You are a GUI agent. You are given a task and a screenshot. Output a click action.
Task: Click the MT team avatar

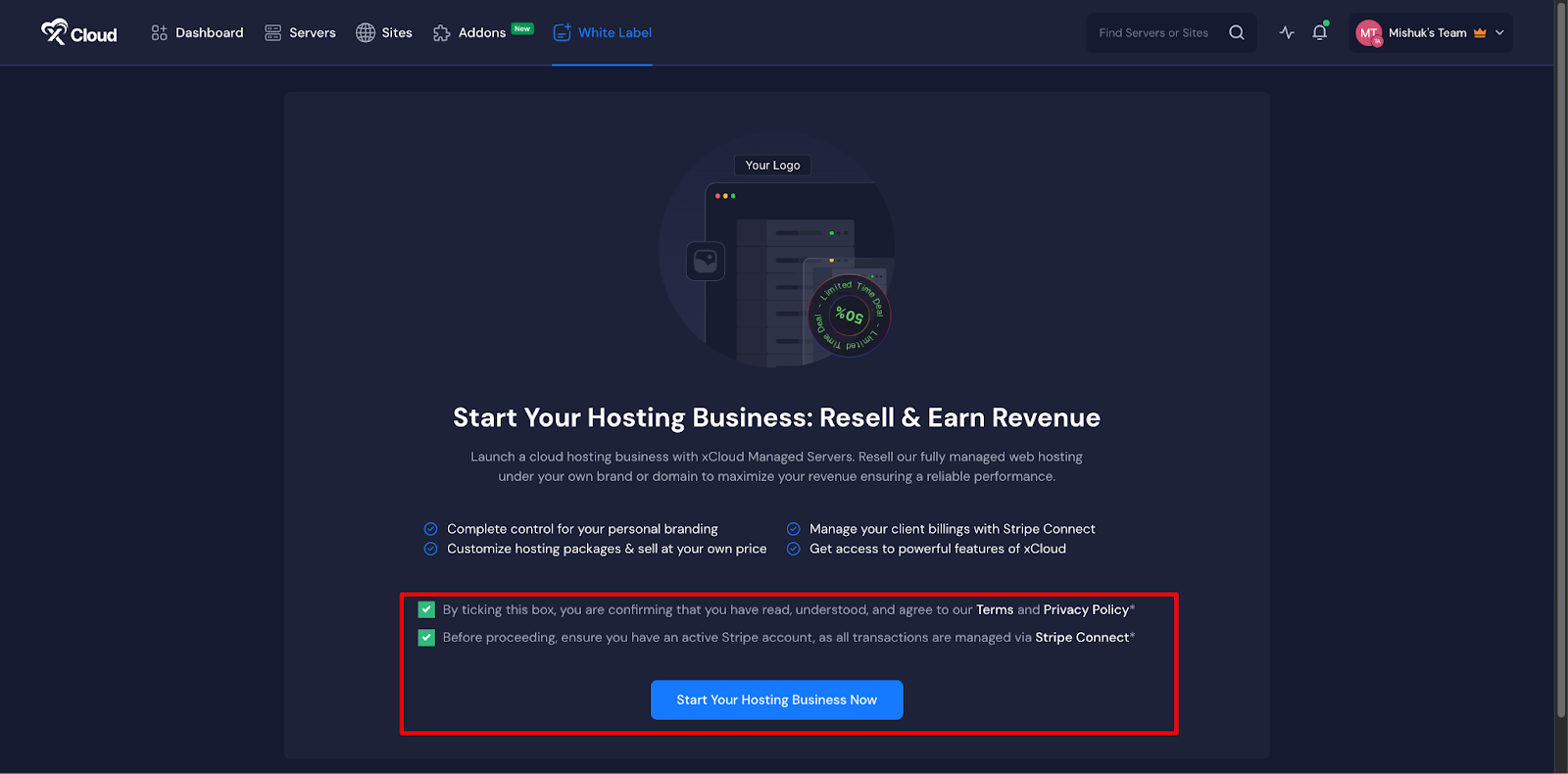(x=1368, y=33)
